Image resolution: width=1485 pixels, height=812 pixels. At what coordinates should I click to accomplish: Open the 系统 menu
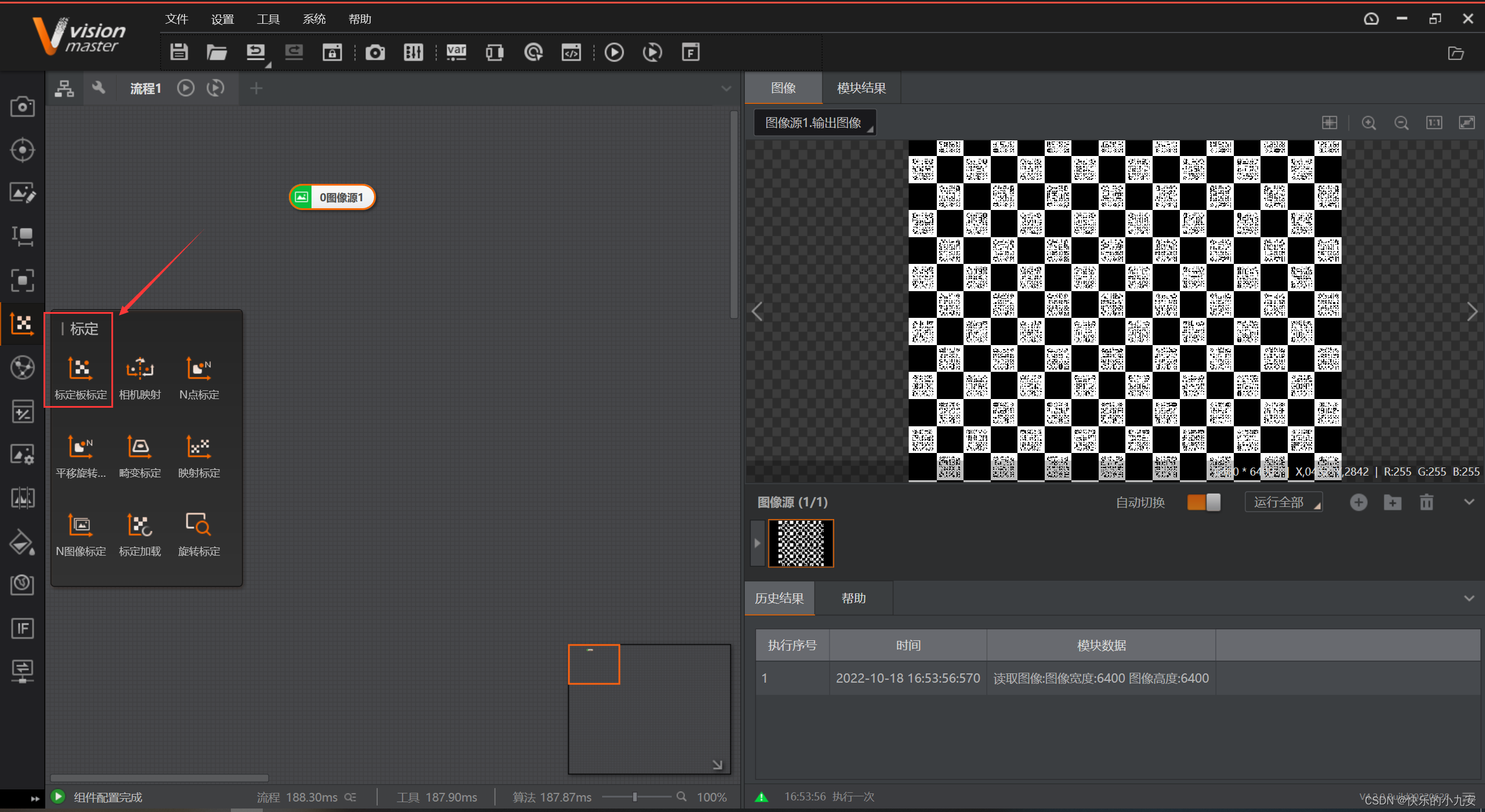(x=314, y=19)
